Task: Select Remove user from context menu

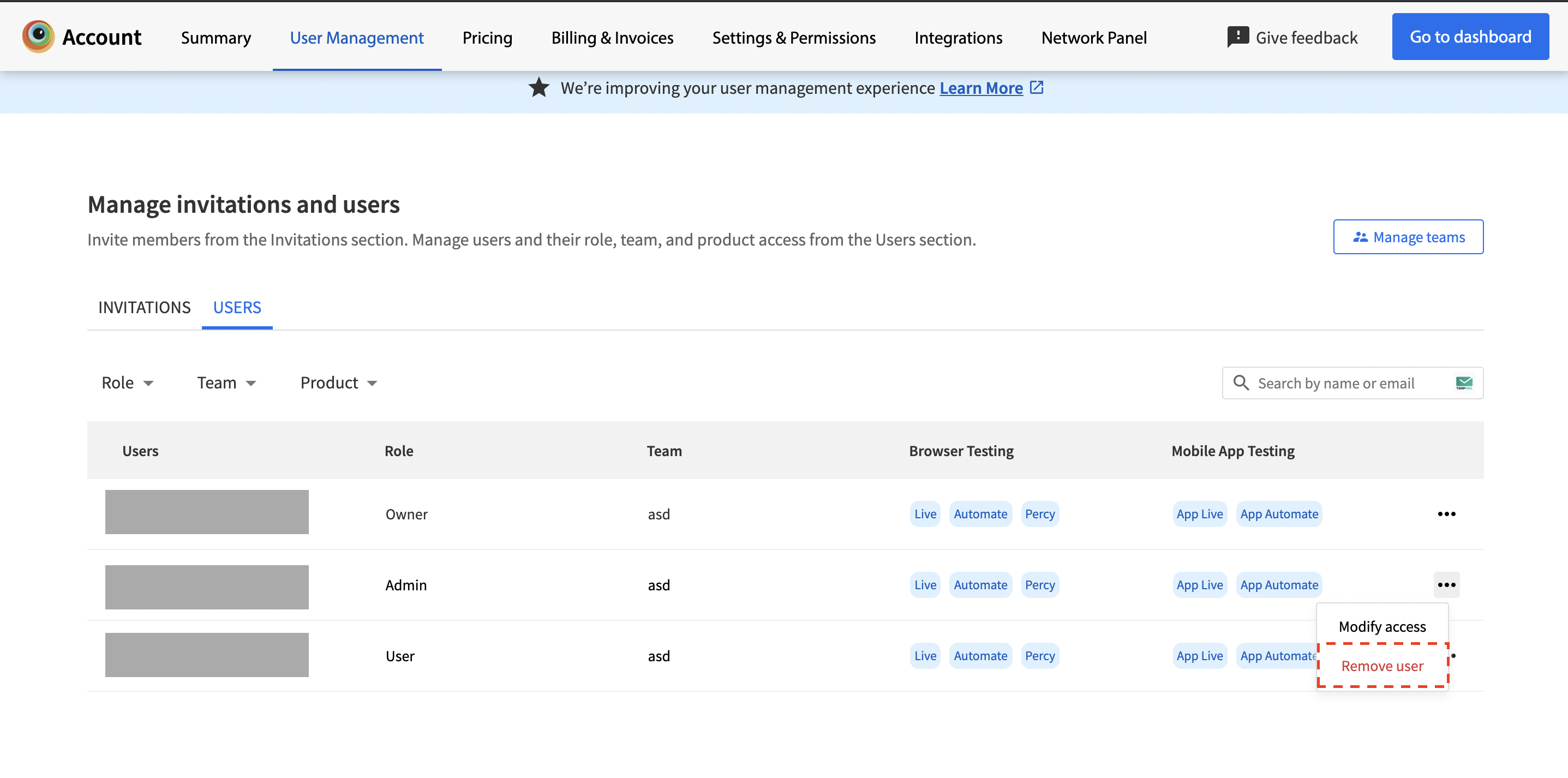Action: click(x=1382, y=666)
